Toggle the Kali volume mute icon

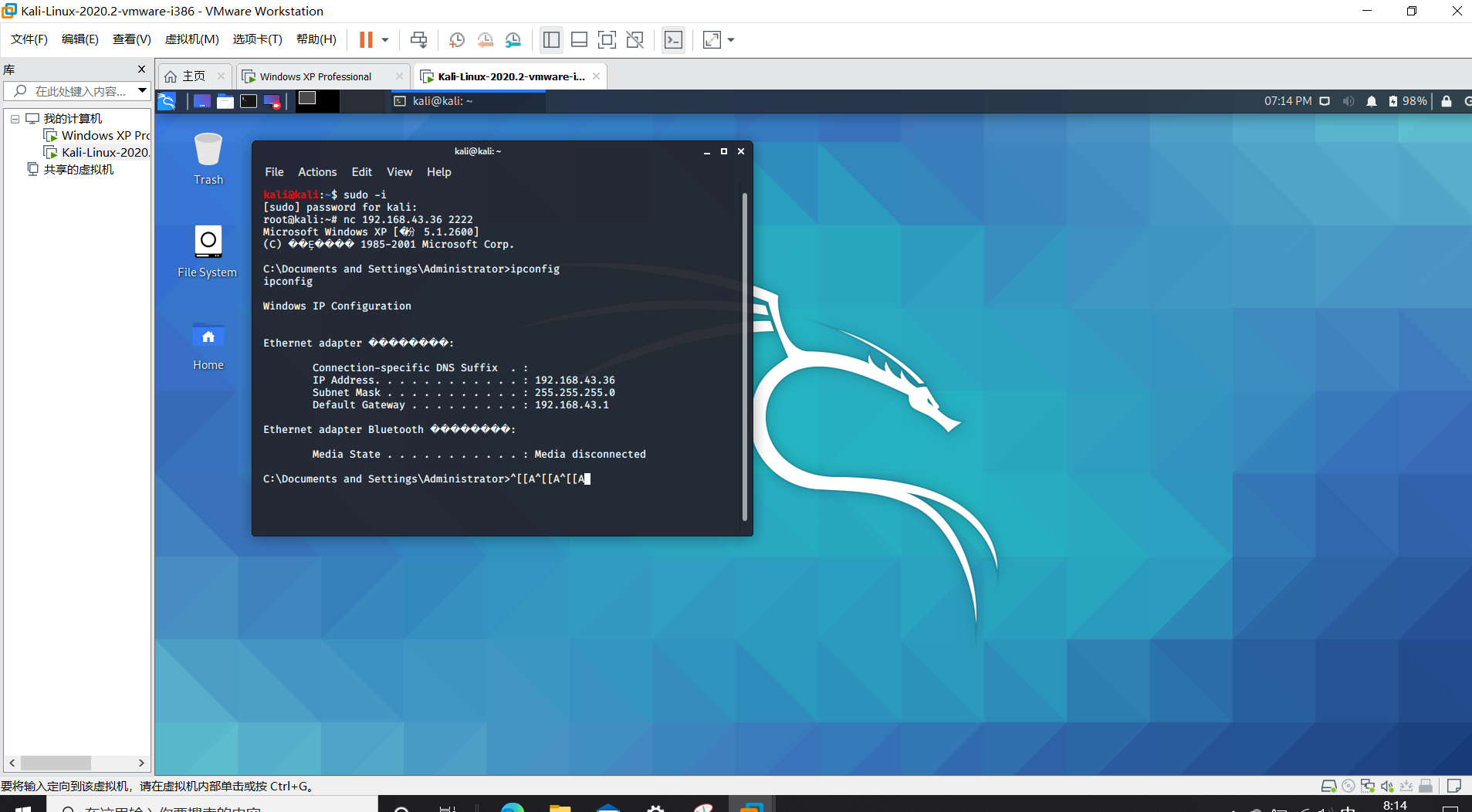pyautogui.click(x=1348, y=101)
